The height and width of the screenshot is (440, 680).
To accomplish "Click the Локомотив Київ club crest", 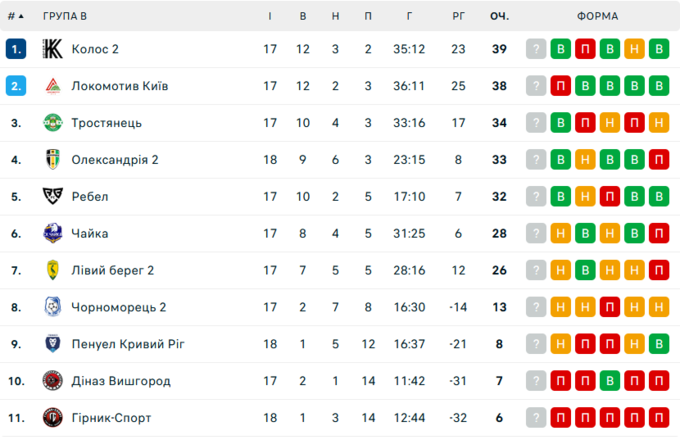I will (53, 86).
